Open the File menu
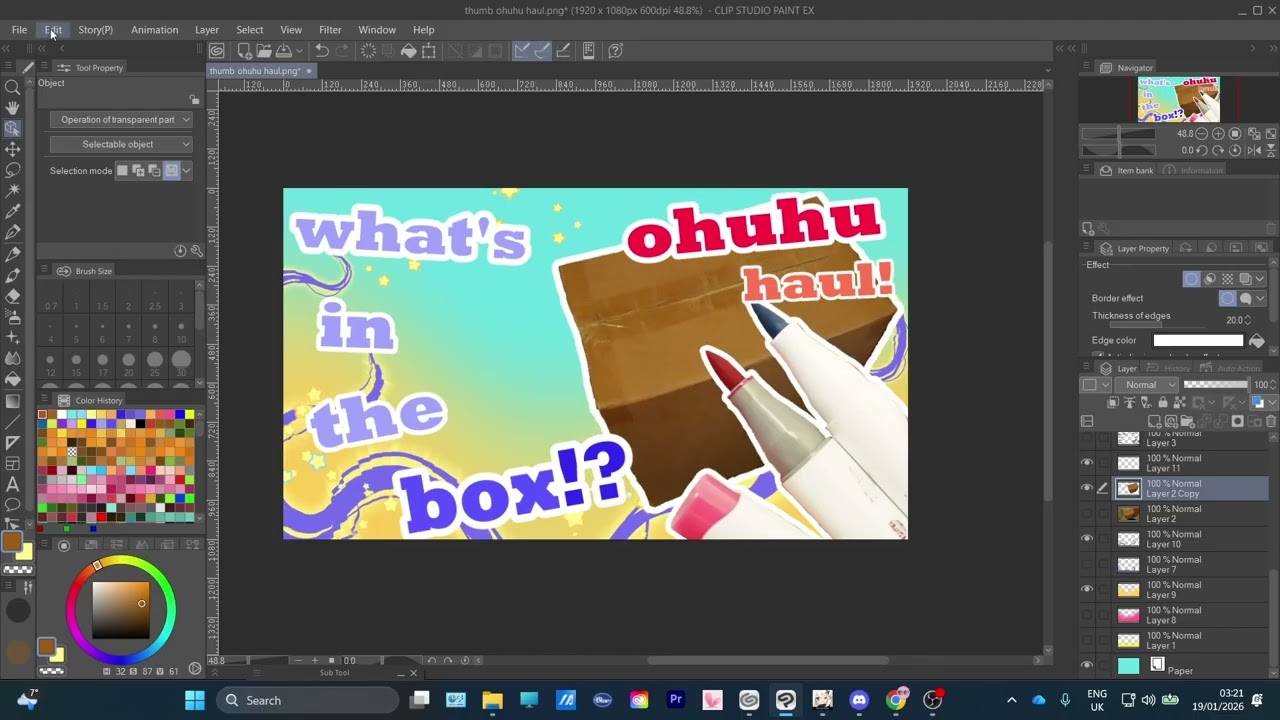The width and height of the screenshot is (1280, 720). coord(19,30)
